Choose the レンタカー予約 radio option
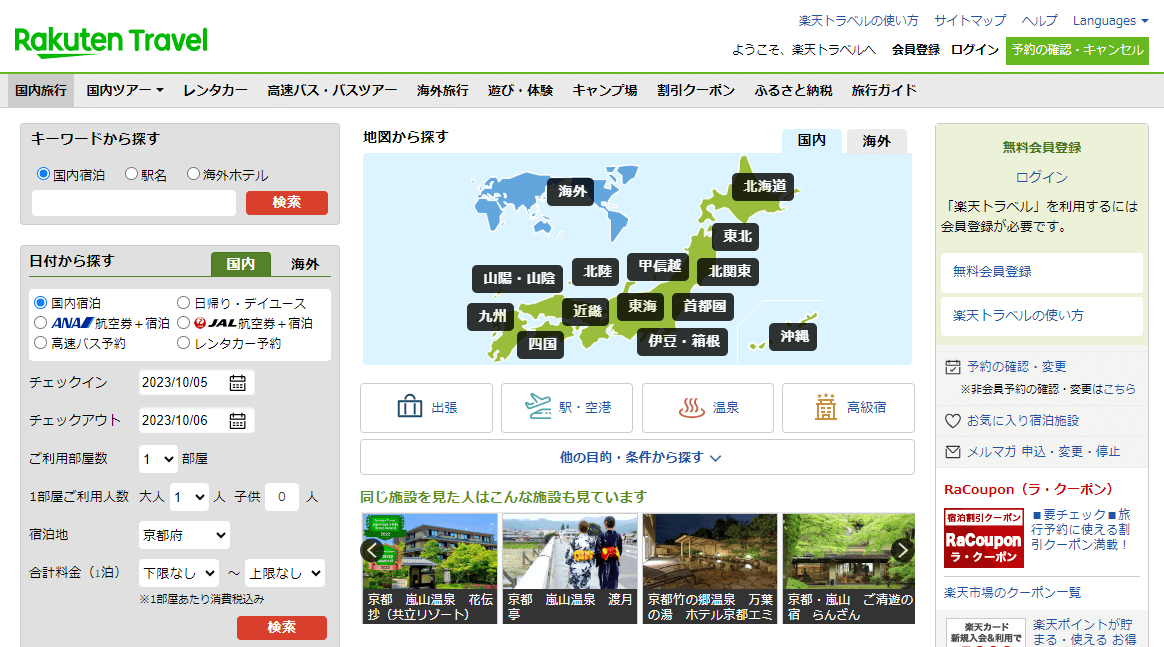Viewport: 1164px width, 647px height. coord(183,343)
